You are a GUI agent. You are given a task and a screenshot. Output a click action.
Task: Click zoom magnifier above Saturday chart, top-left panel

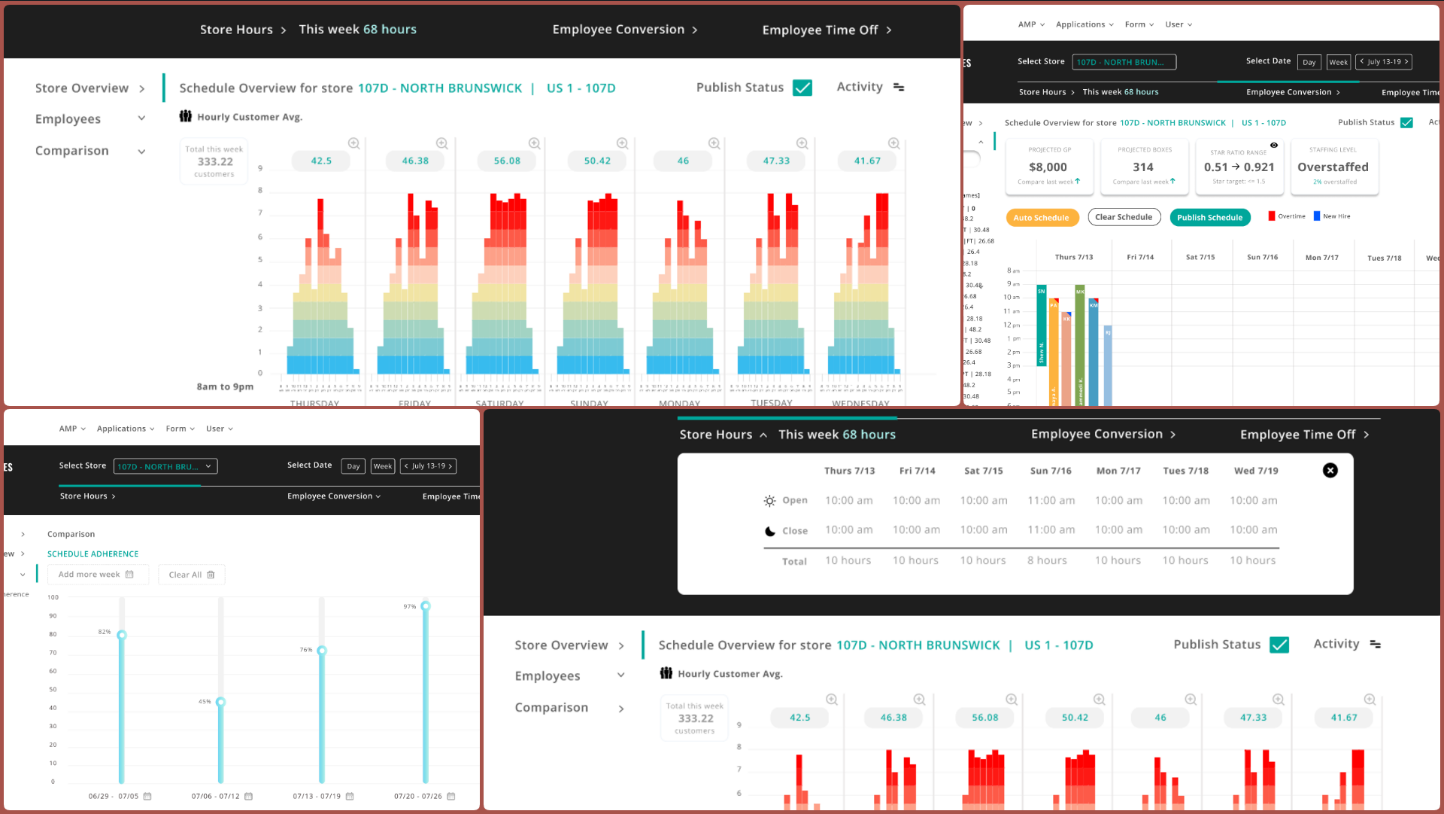[534, 144]
